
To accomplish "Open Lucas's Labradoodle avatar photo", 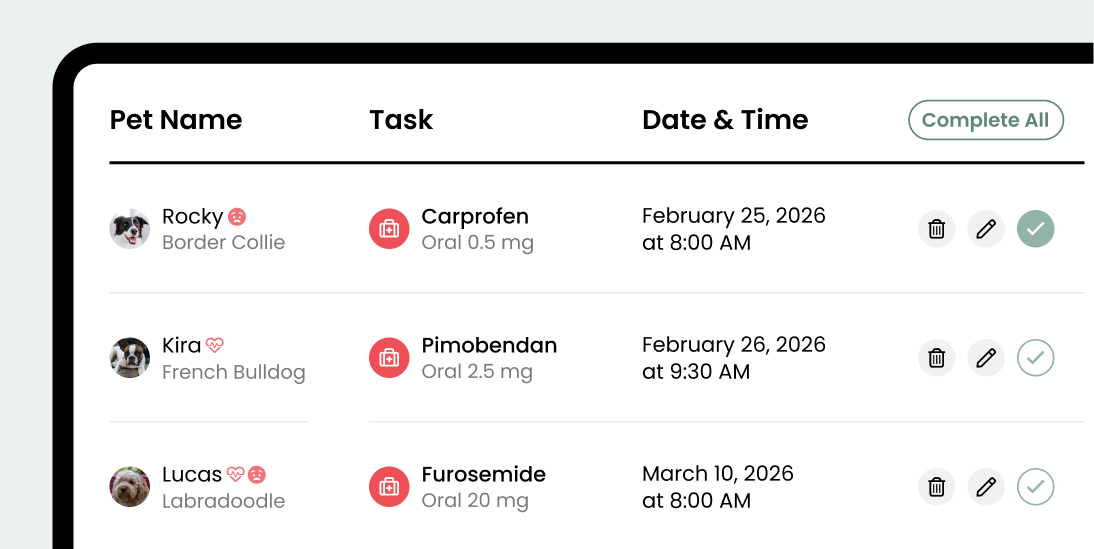I will pos(130,487).
